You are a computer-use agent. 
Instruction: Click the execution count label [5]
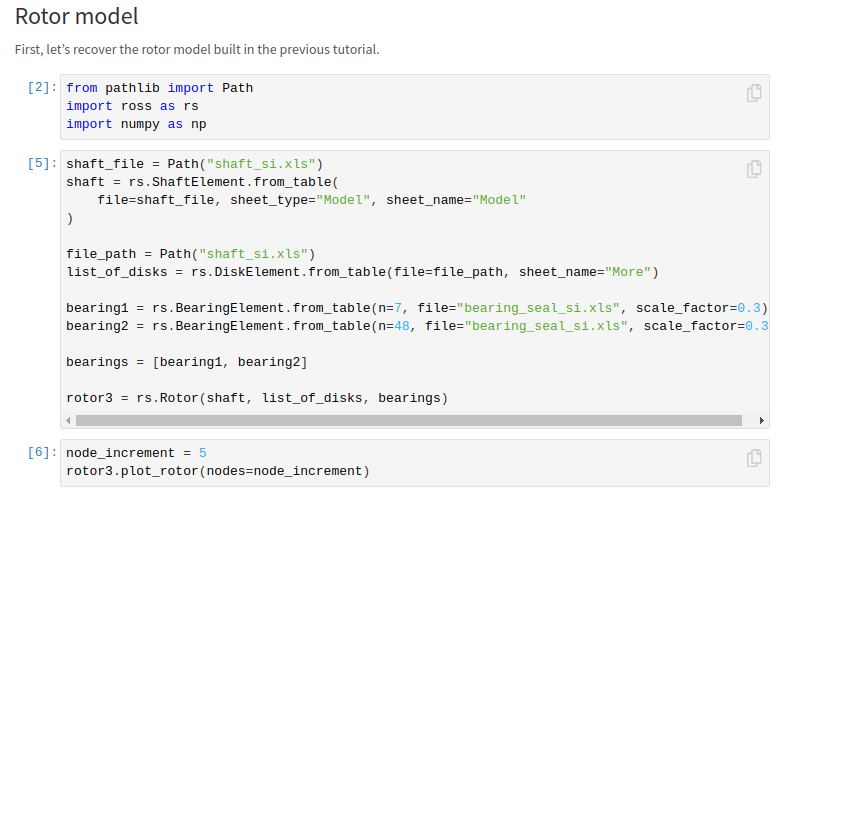[39, 163]
